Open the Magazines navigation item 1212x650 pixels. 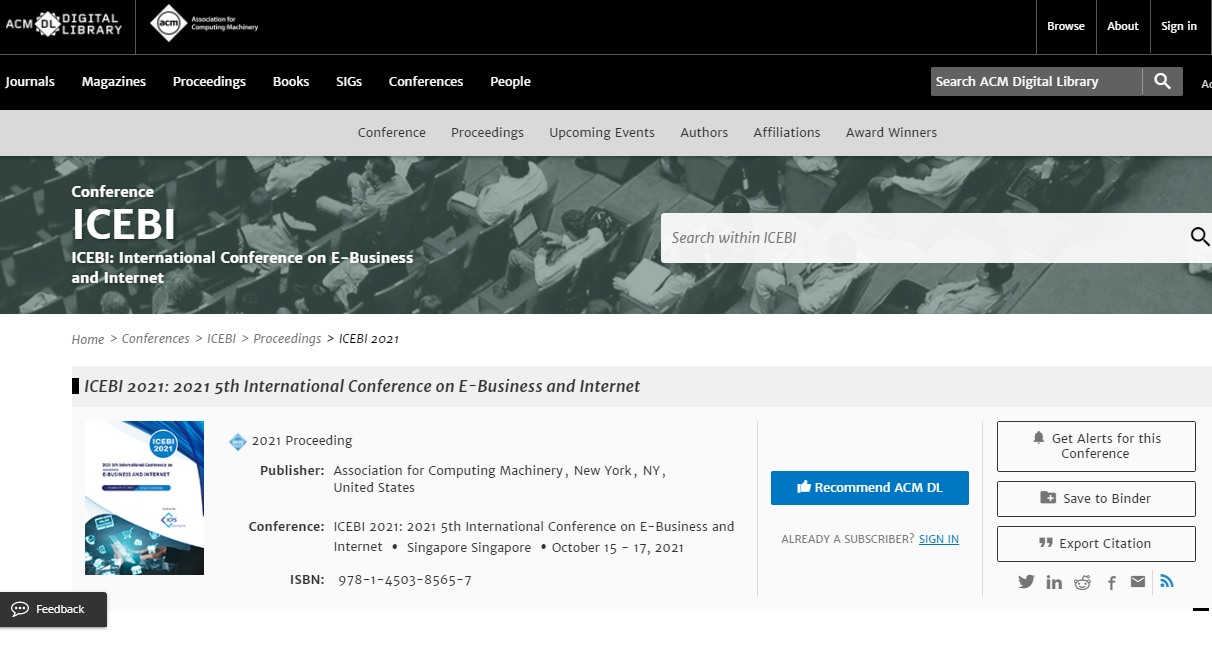click(x=114, y=82)
